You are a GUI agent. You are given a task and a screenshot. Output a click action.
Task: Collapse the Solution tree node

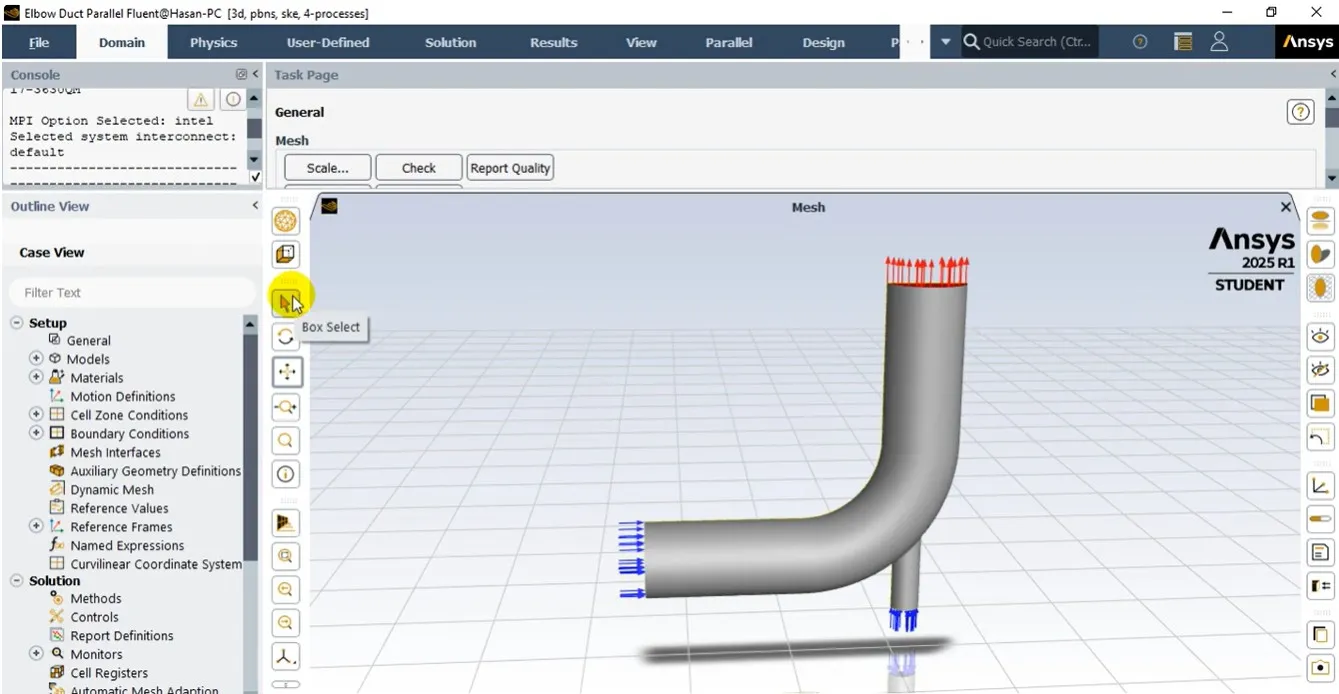(x=17, y=581)
